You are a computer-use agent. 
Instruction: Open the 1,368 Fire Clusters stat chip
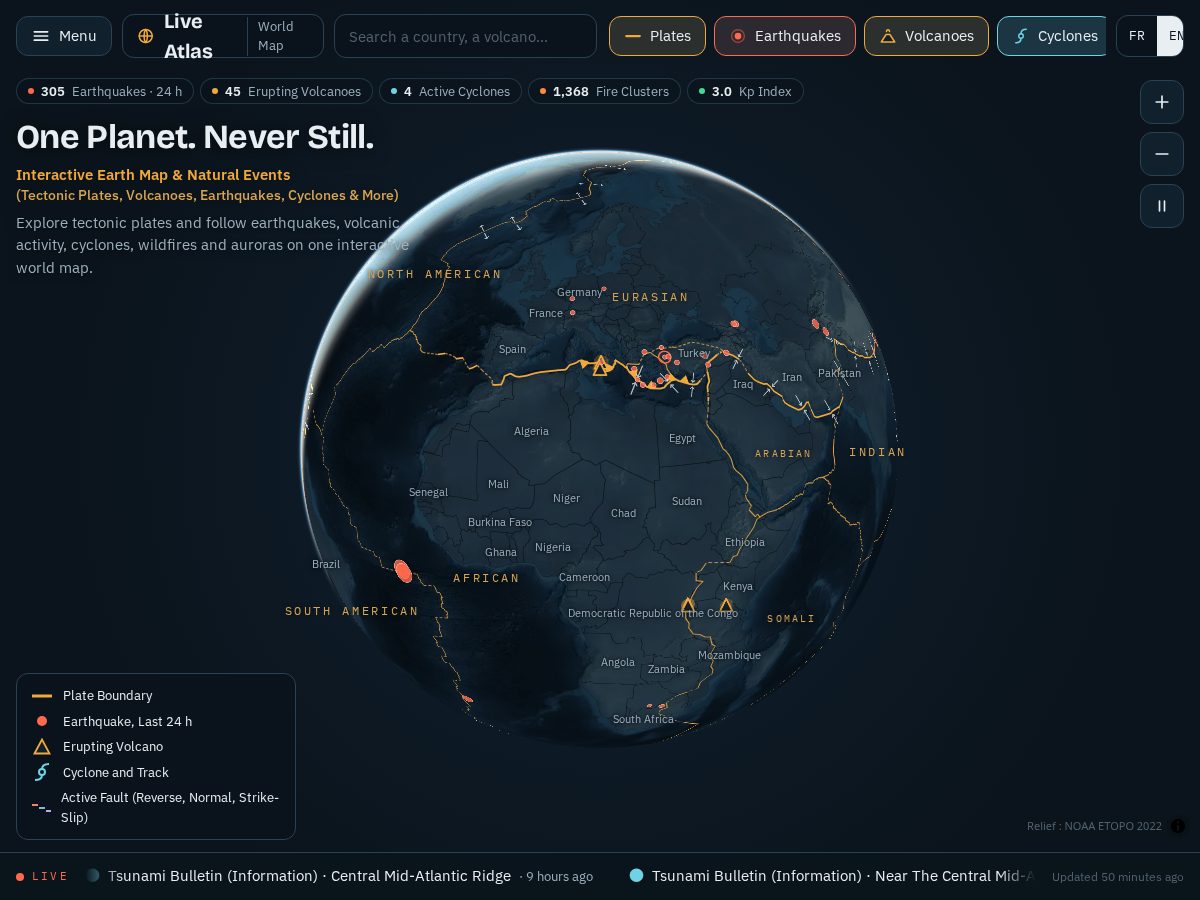coord(604,91)
